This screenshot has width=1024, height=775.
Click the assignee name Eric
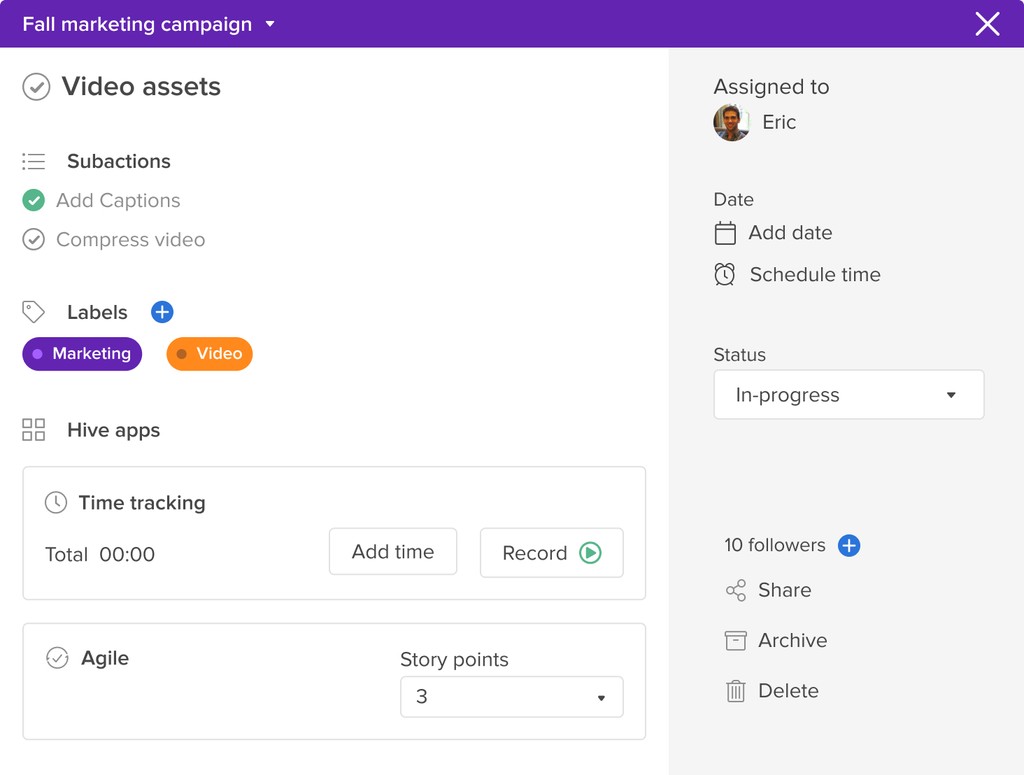(779, 122)
